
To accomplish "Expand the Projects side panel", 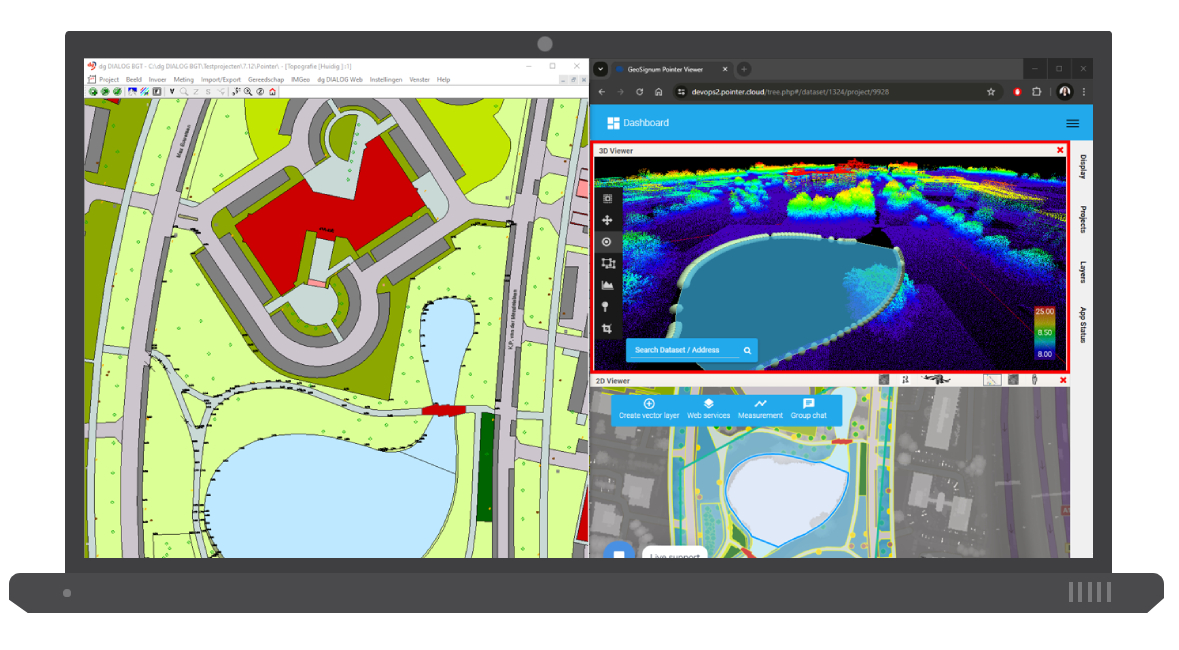I will (x=1082, y=220).
